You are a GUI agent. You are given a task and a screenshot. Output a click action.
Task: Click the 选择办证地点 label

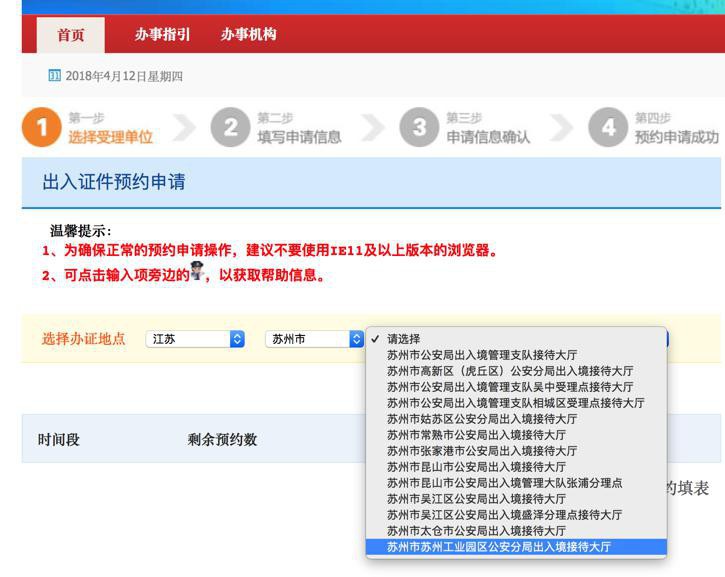pos(84,339)
